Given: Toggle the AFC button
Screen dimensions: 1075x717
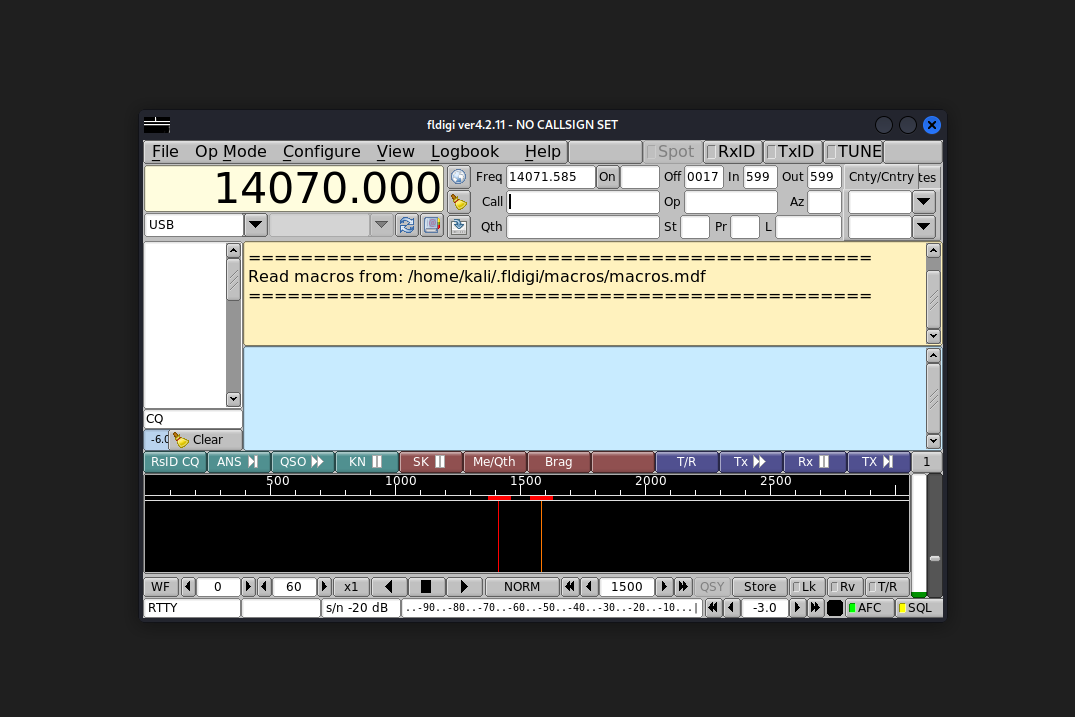Looking at the screenshot, I should 869,608.
